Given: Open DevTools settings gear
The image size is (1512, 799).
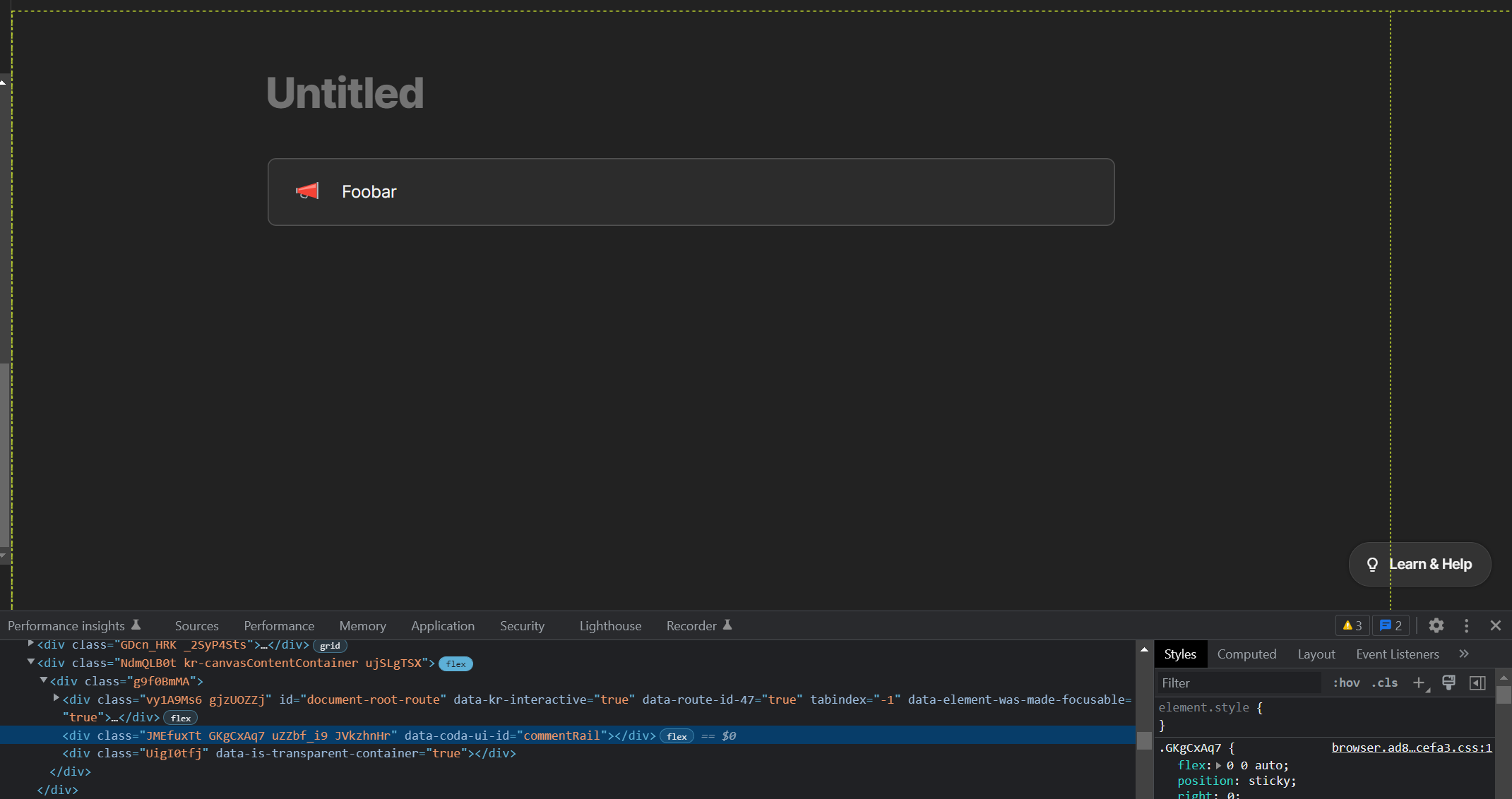Looking at the screenshot, I should (1436, 625).
